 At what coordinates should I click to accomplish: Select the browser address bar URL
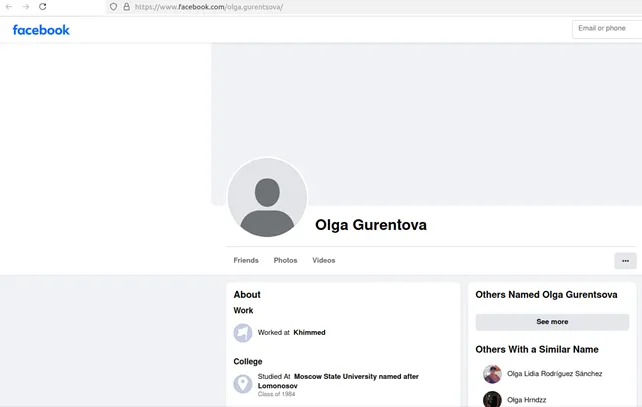[x=210, y=6]
